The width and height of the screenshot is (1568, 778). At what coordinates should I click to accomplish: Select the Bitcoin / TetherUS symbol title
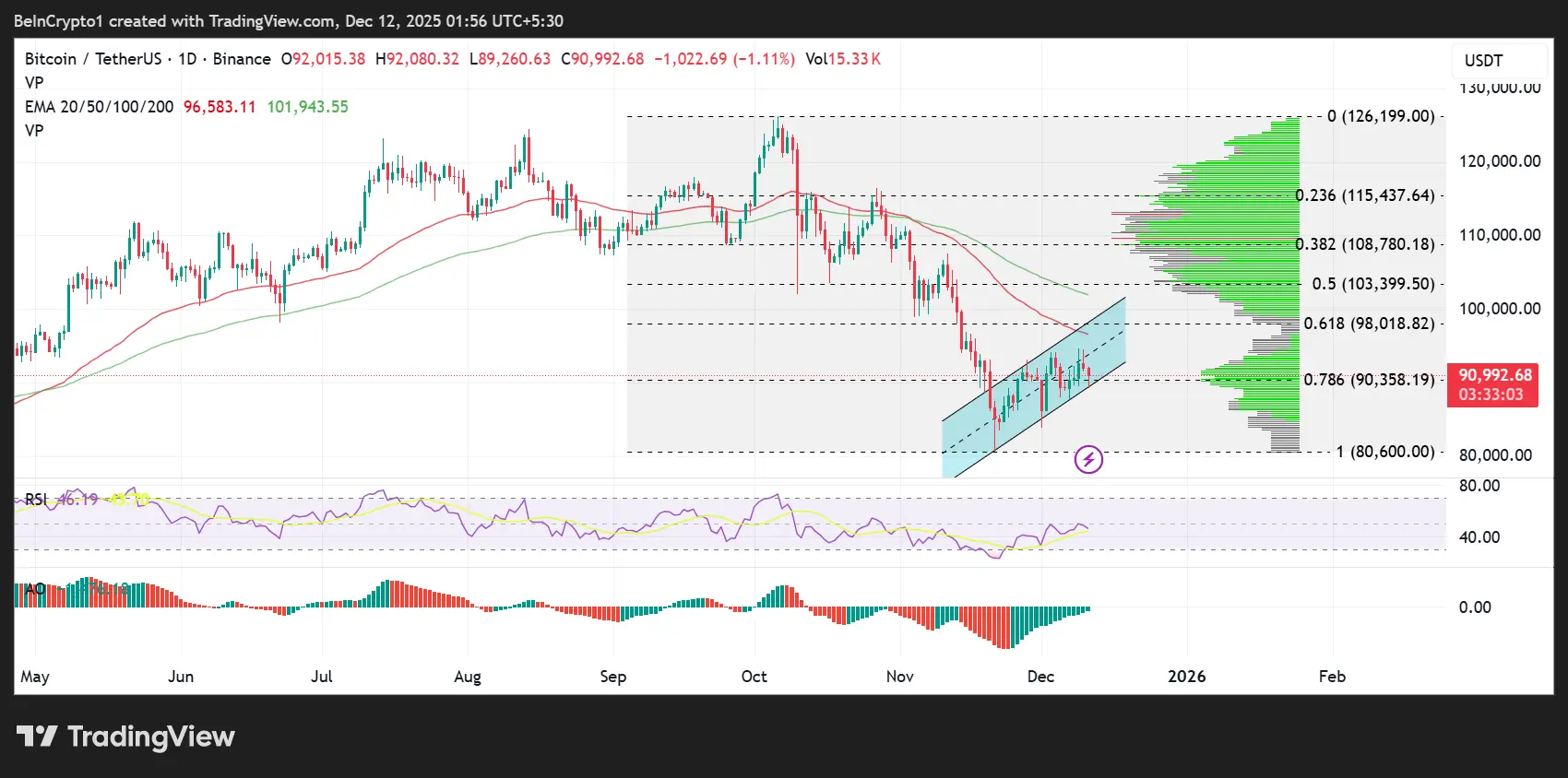coord(92,59)
